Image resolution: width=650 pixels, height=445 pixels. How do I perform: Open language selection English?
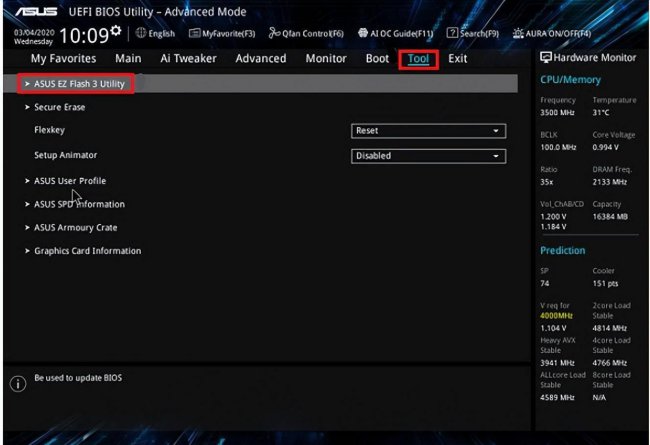pyautogui.click(x=161, y=33)
